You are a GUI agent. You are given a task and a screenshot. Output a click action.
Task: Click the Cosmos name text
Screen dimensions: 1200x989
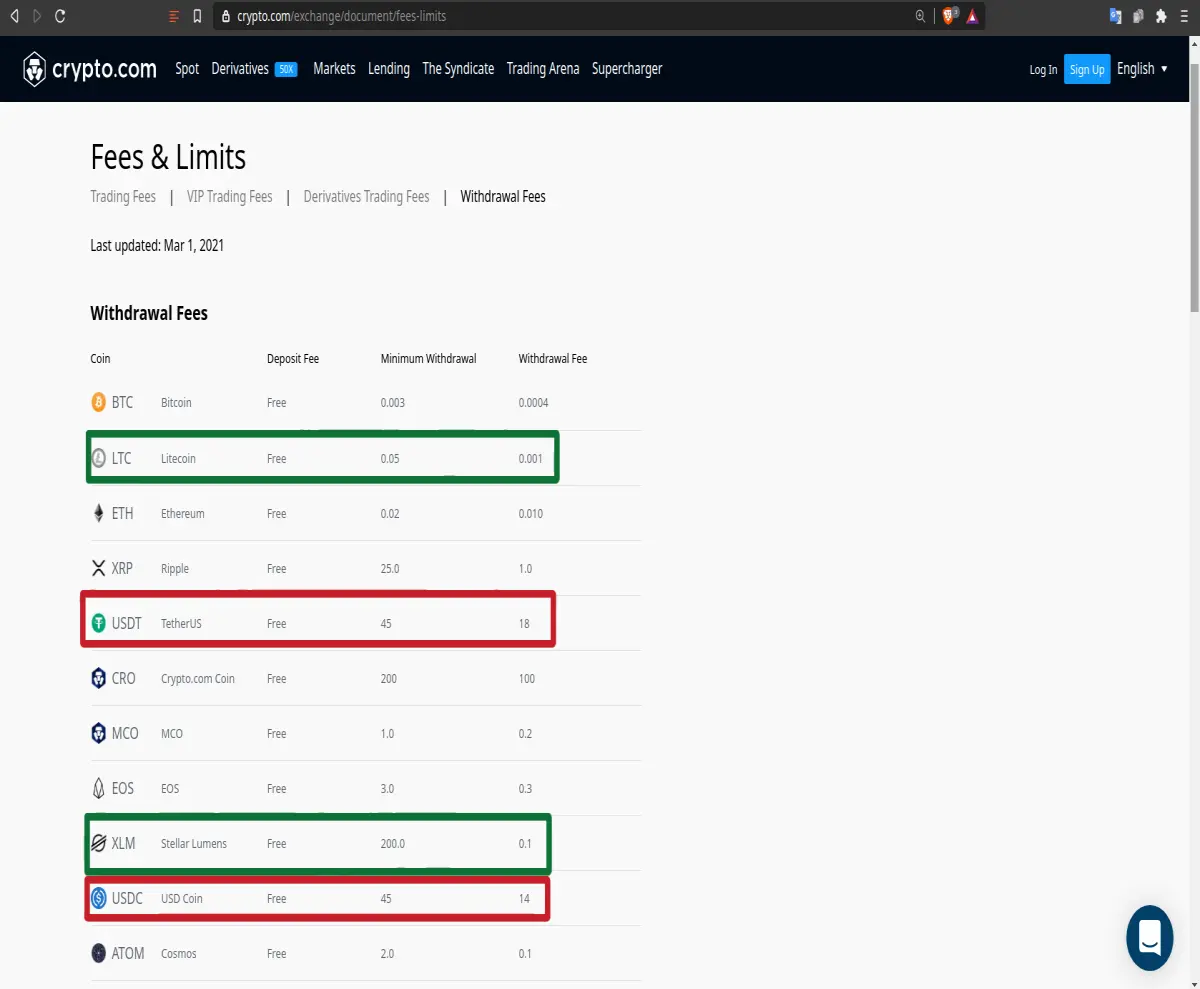point(178,953)
